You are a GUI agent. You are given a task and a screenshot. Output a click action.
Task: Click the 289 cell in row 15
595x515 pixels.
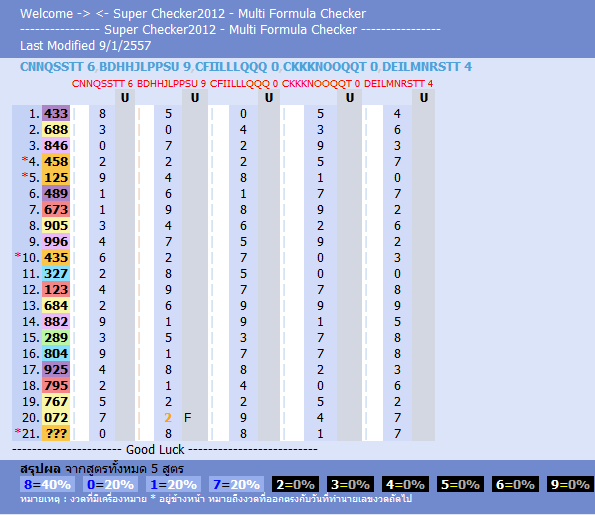(56, 337)
